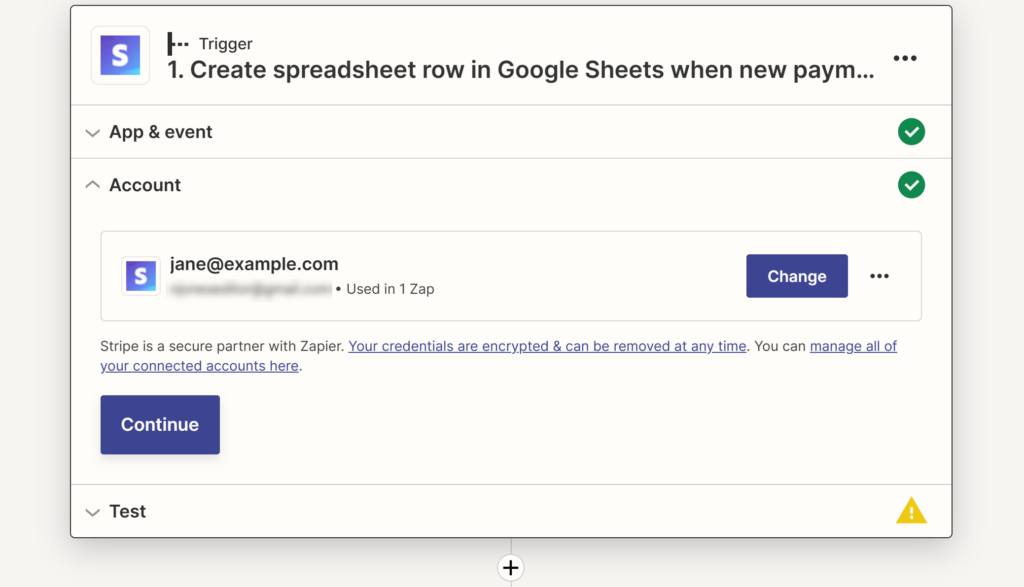
Task: Open the three-dot options next to Change
Action: click(x=879, y=276)
